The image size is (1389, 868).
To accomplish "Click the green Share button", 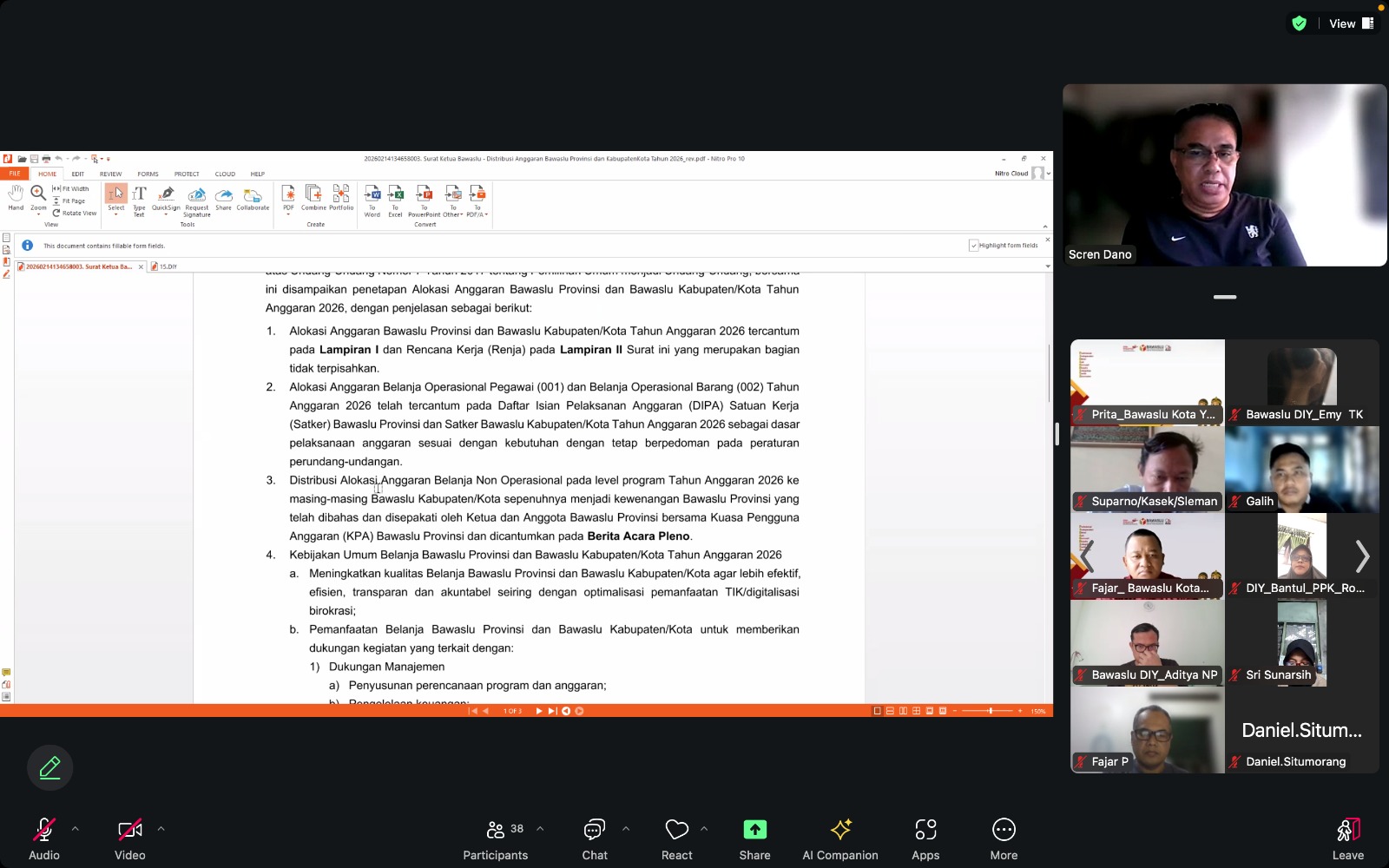I will (x=755, y=839).
